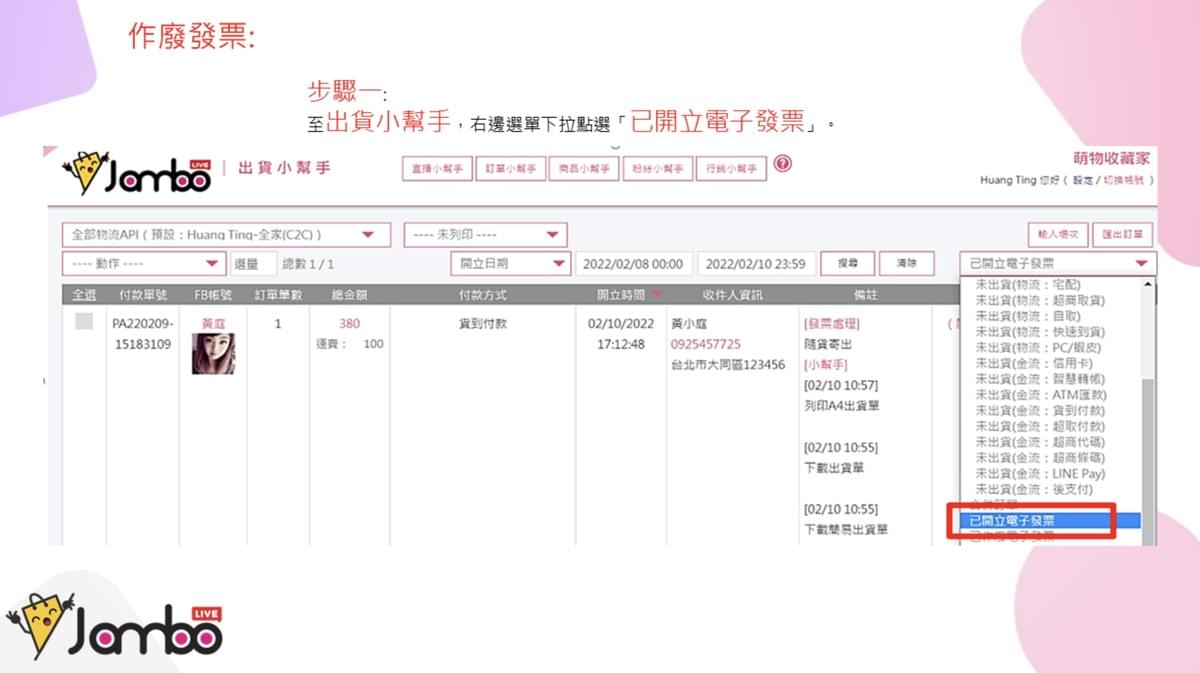Screen dimensions: 1200x673
Task: Select 未出貨(金流：ATM匯款) option
Action: pos(1040,395)
